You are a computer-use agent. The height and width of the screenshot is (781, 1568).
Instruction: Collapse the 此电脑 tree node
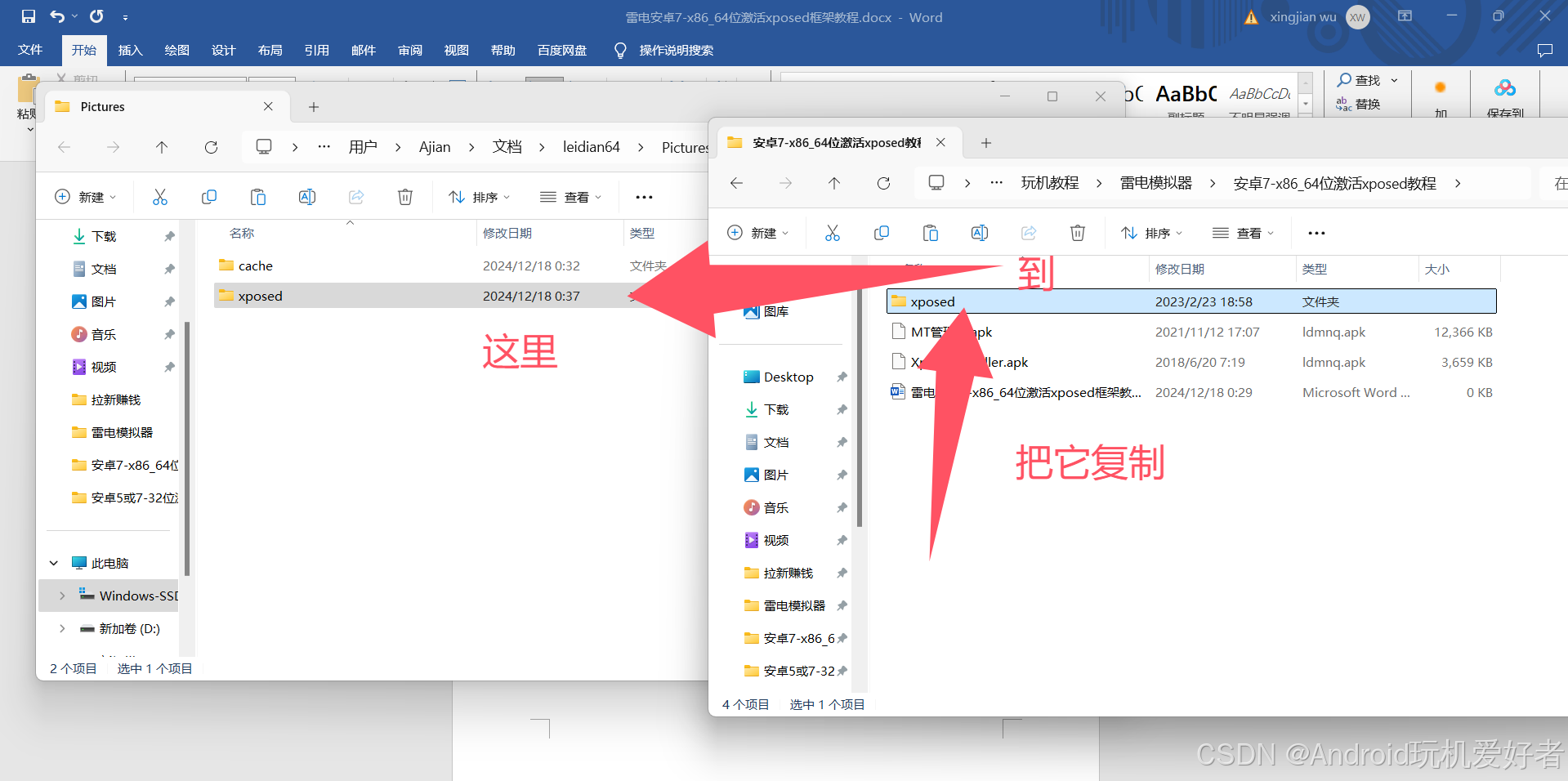[x=54, y=563]
